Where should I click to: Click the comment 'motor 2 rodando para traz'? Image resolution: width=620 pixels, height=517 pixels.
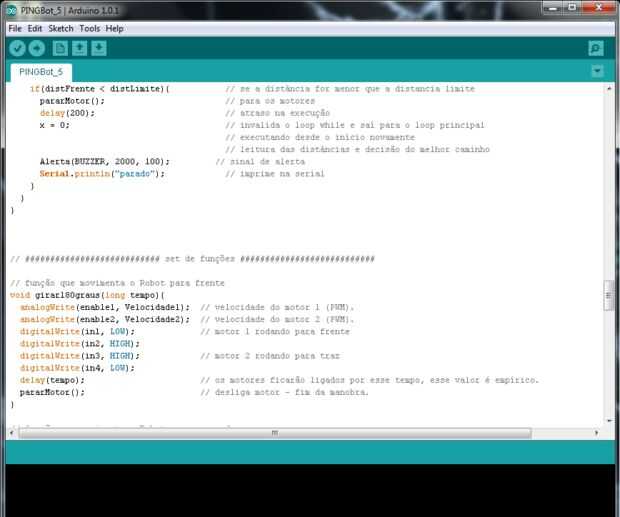tap(270, 356)
